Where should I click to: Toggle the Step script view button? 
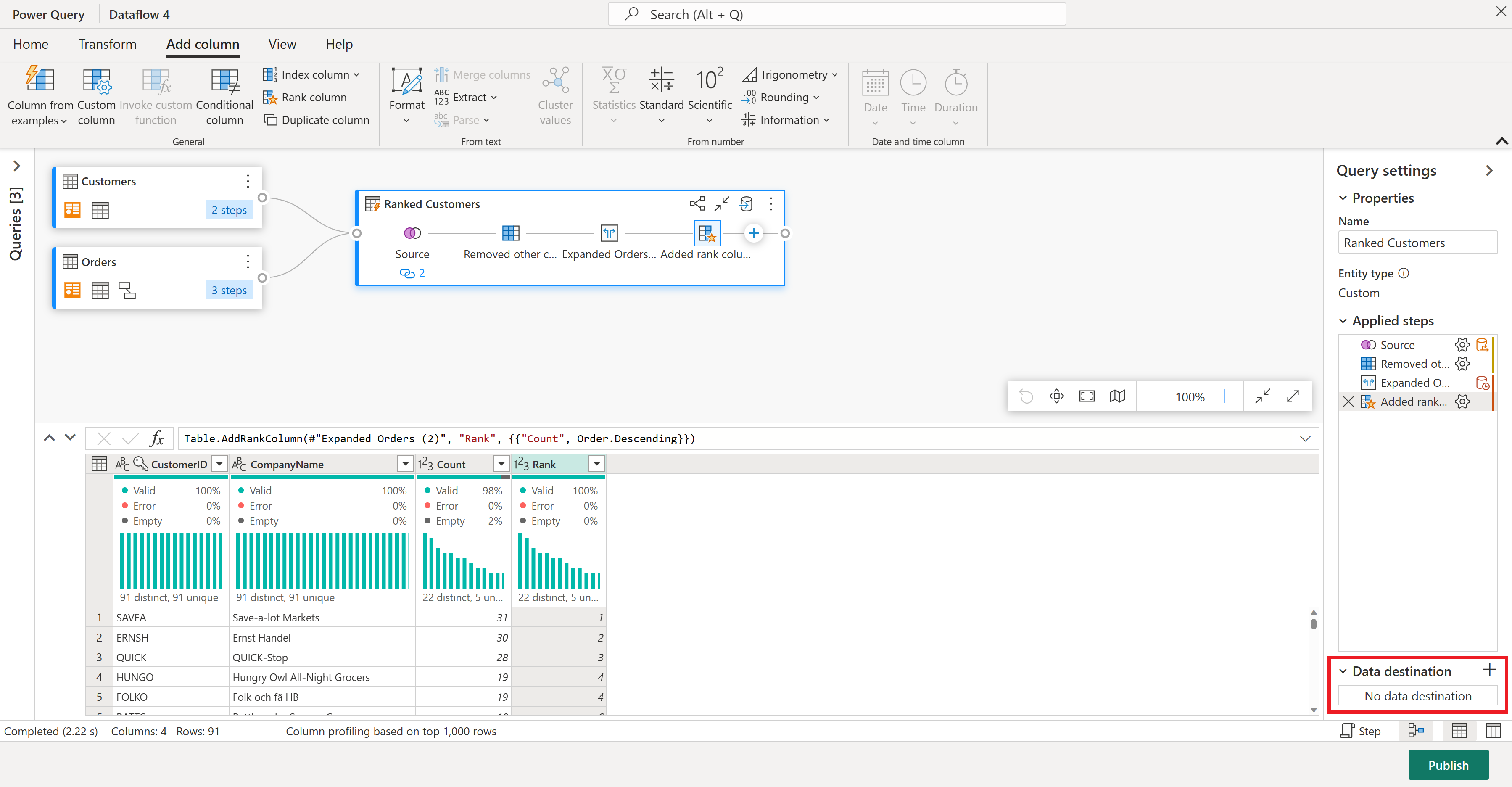(x=1360, y=731)
